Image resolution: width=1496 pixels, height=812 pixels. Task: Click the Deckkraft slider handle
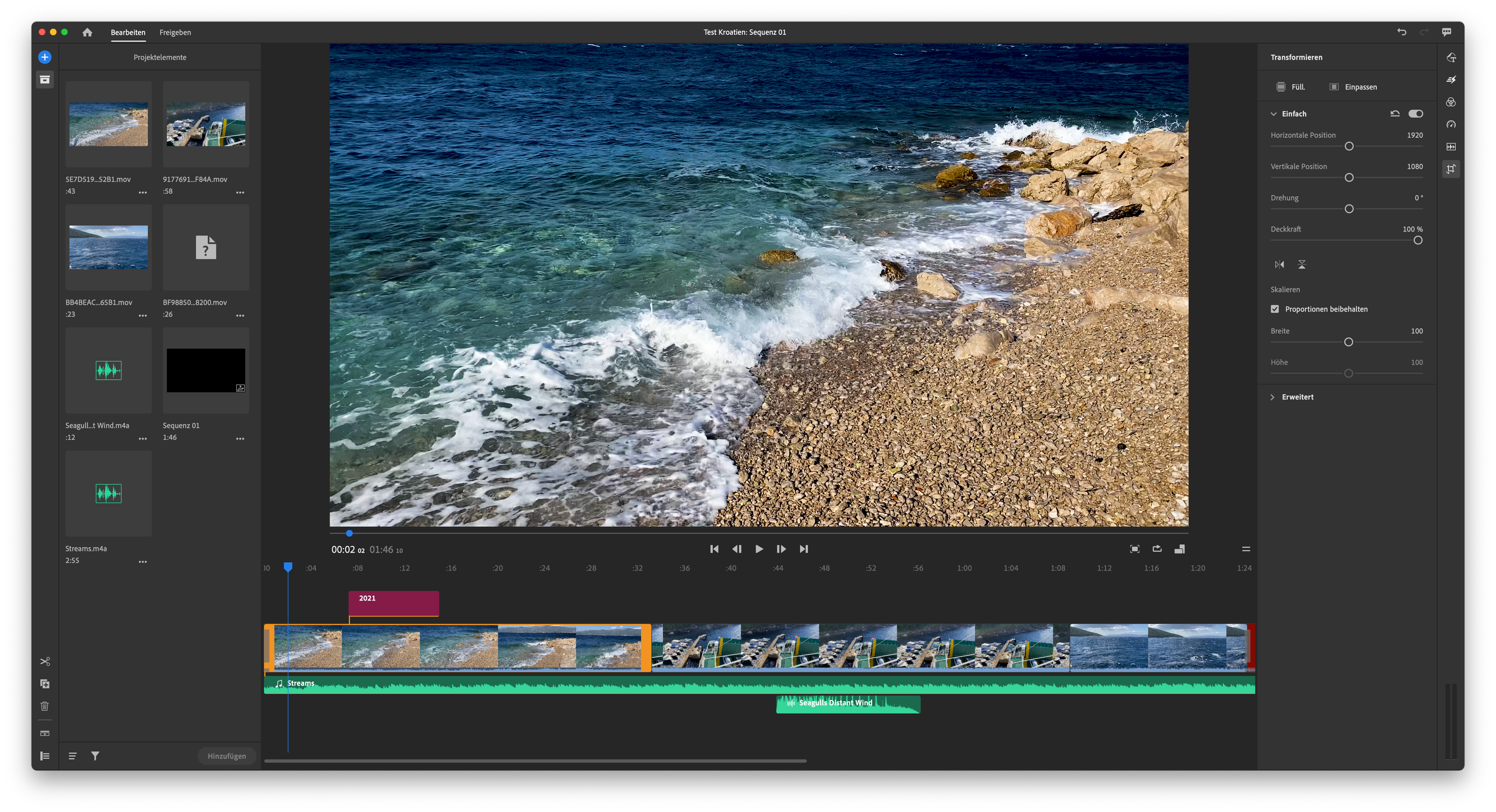click(1418, 240)
